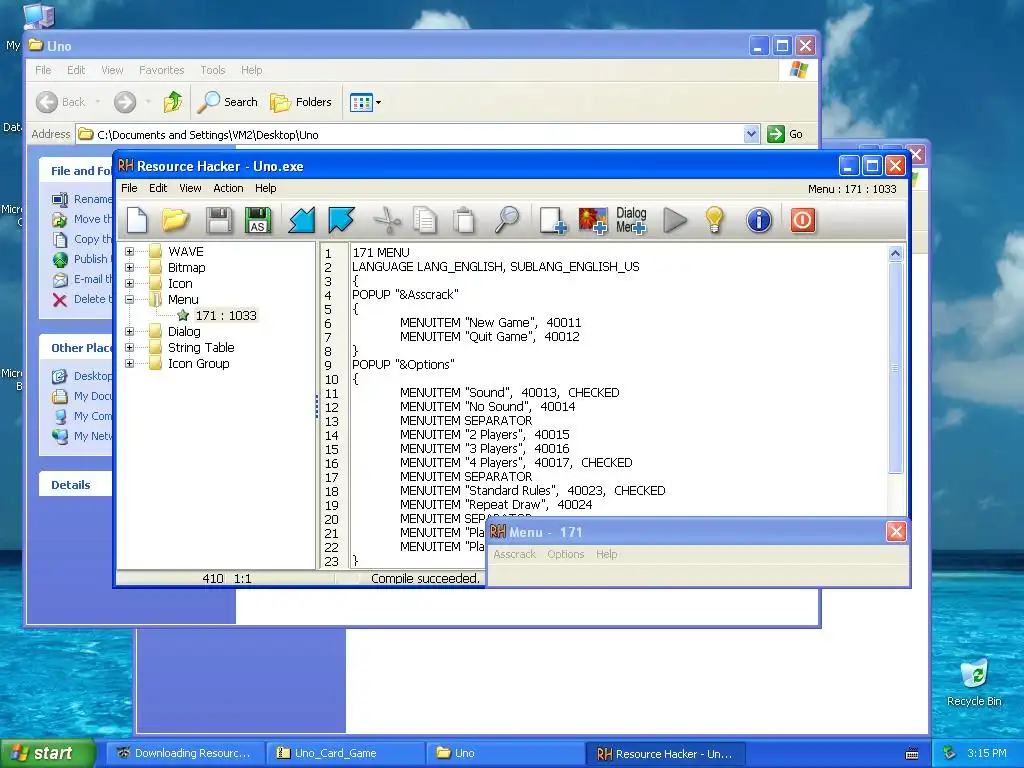The height and width of the screenshot is (768, 1024).
Task: Expand the Icon tree folder
Action: [129, 283]
